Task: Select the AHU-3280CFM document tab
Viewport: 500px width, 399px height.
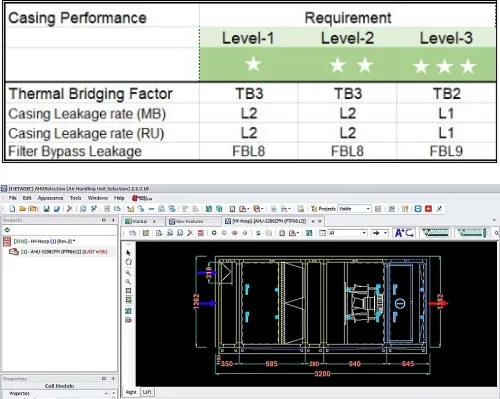Action: click(x=269, y=221)
